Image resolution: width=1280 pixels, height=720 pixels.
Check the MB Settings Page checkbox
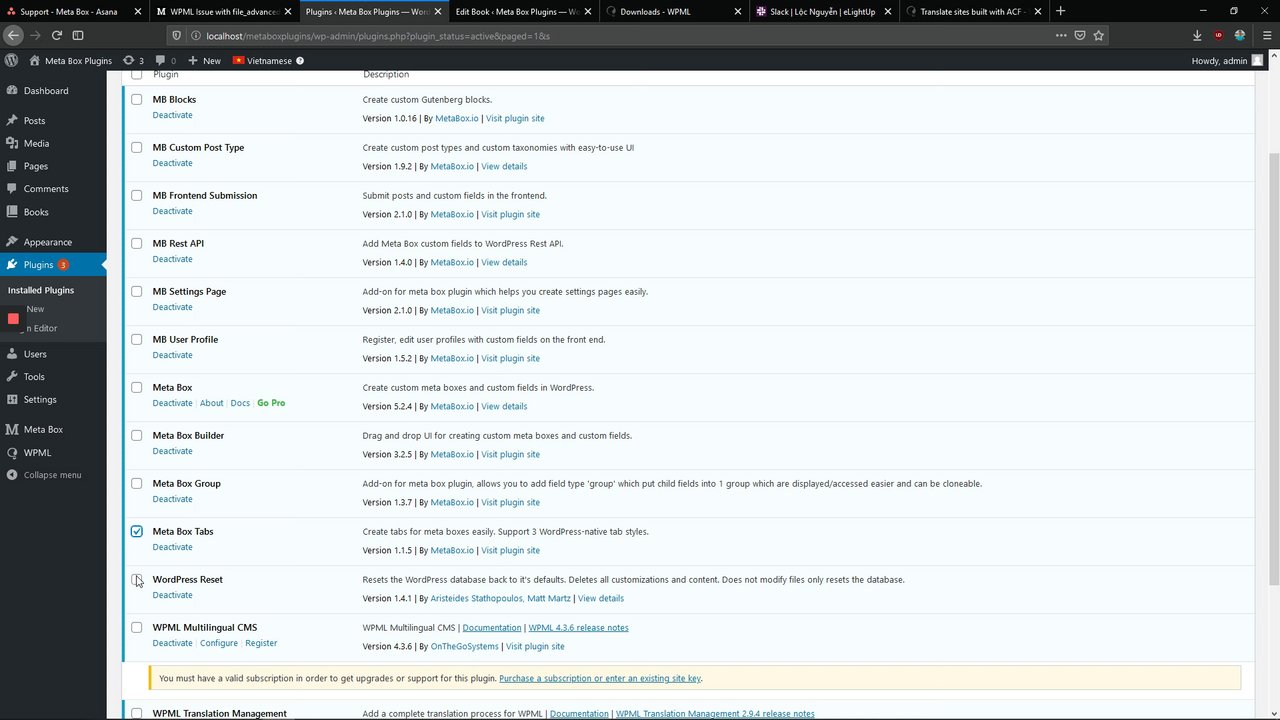137,291
